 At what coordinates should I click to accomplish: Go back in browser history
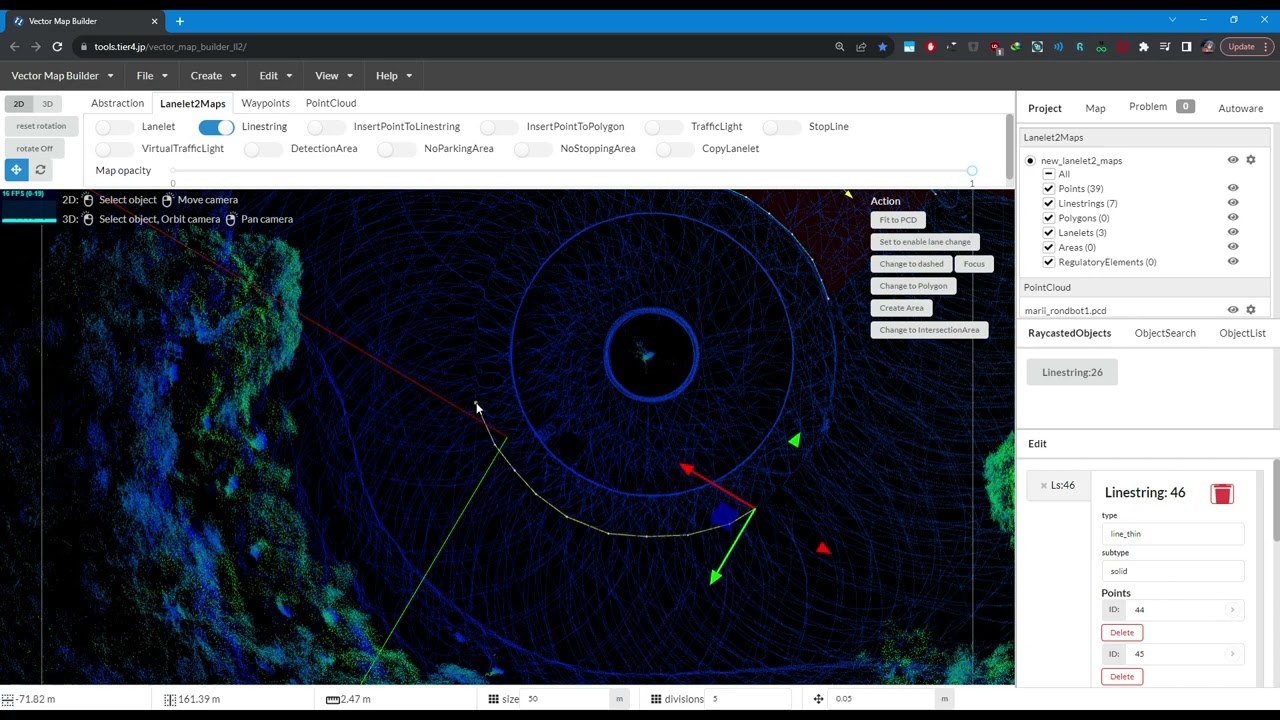(14, 46)
